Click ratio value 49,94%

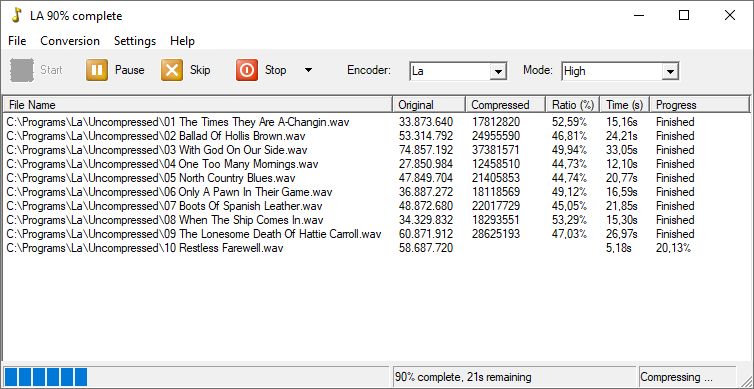pyautogui.click(x=569, y=150)
